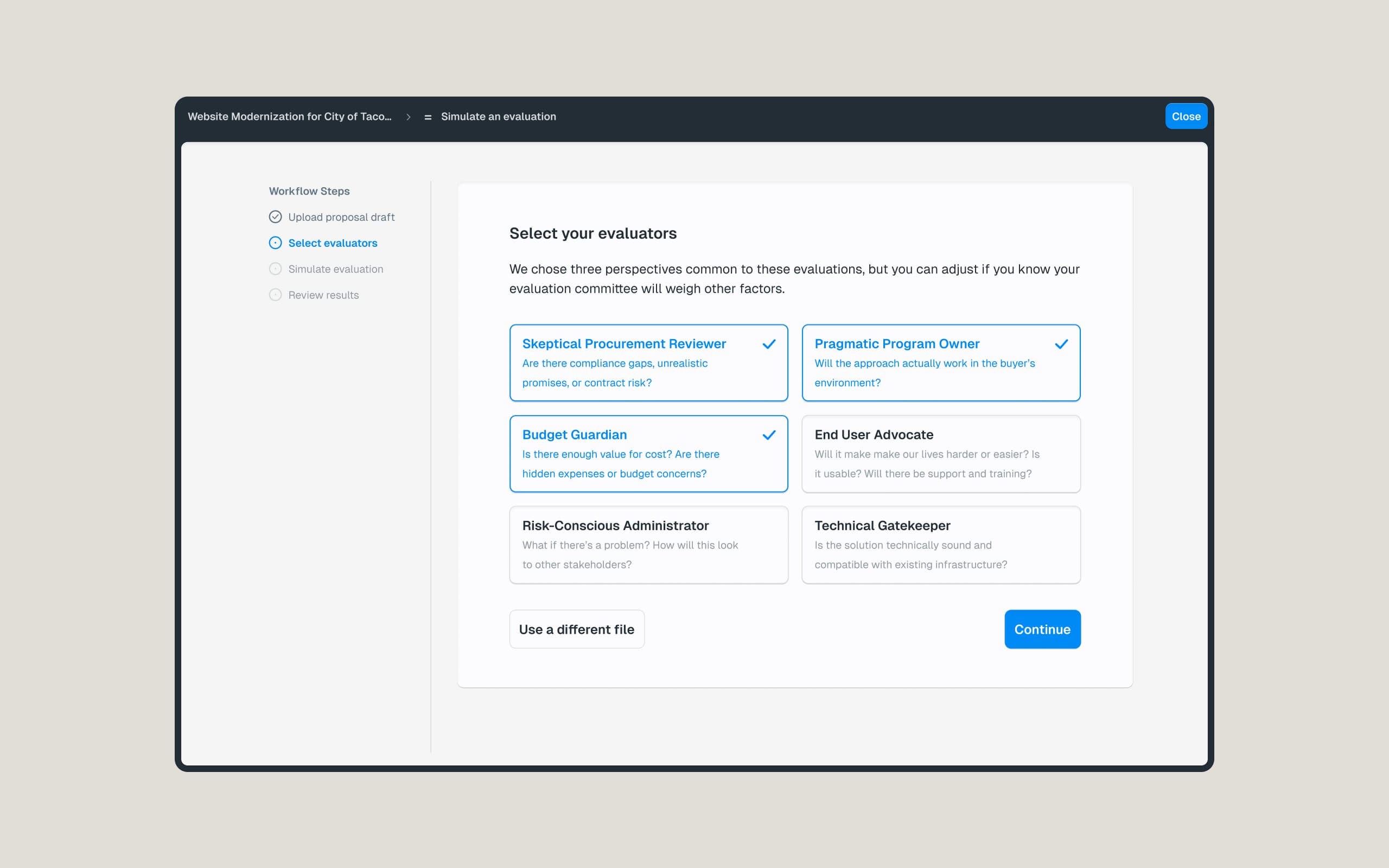Click Use a different file button
The image size is (1389, 868).
(576, 629)
